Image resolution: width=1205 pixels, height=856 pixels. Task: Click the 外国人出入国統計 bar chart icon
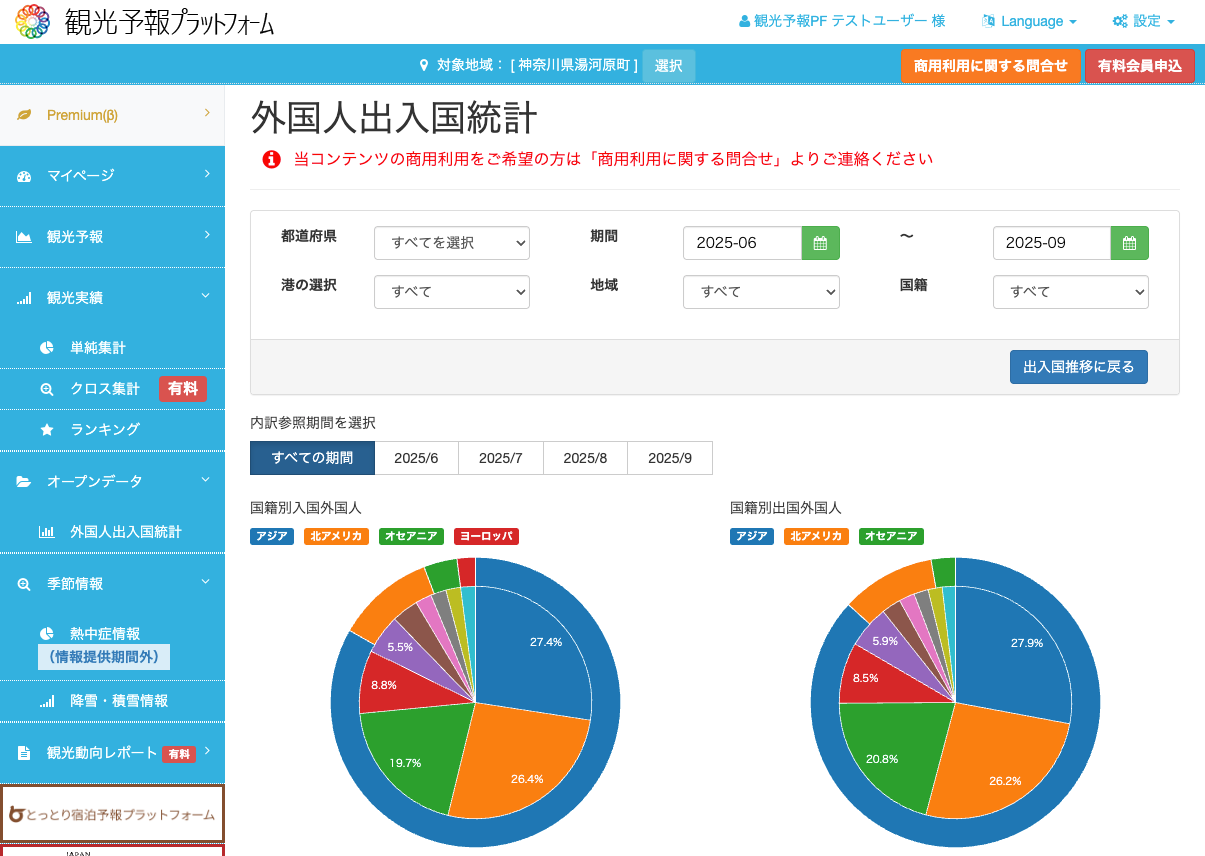click(47, 532)
